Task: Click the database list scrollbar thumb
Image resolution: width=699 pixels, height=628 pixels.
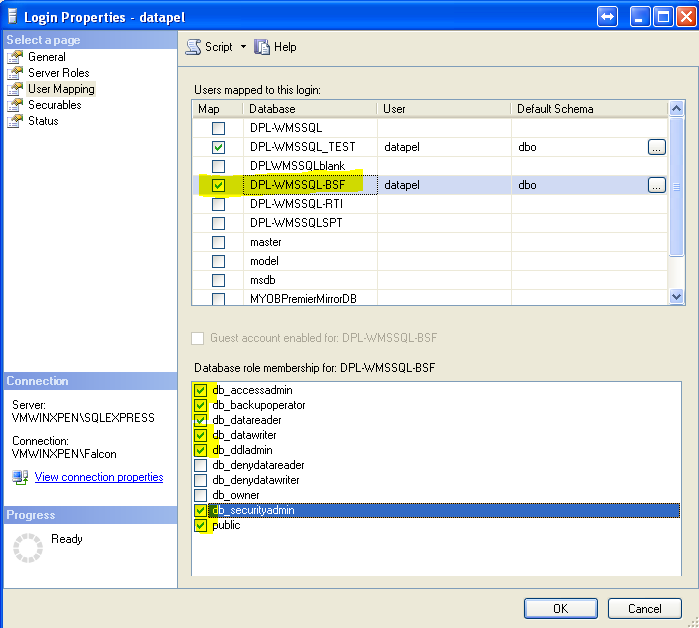Action: click(676, 187)
